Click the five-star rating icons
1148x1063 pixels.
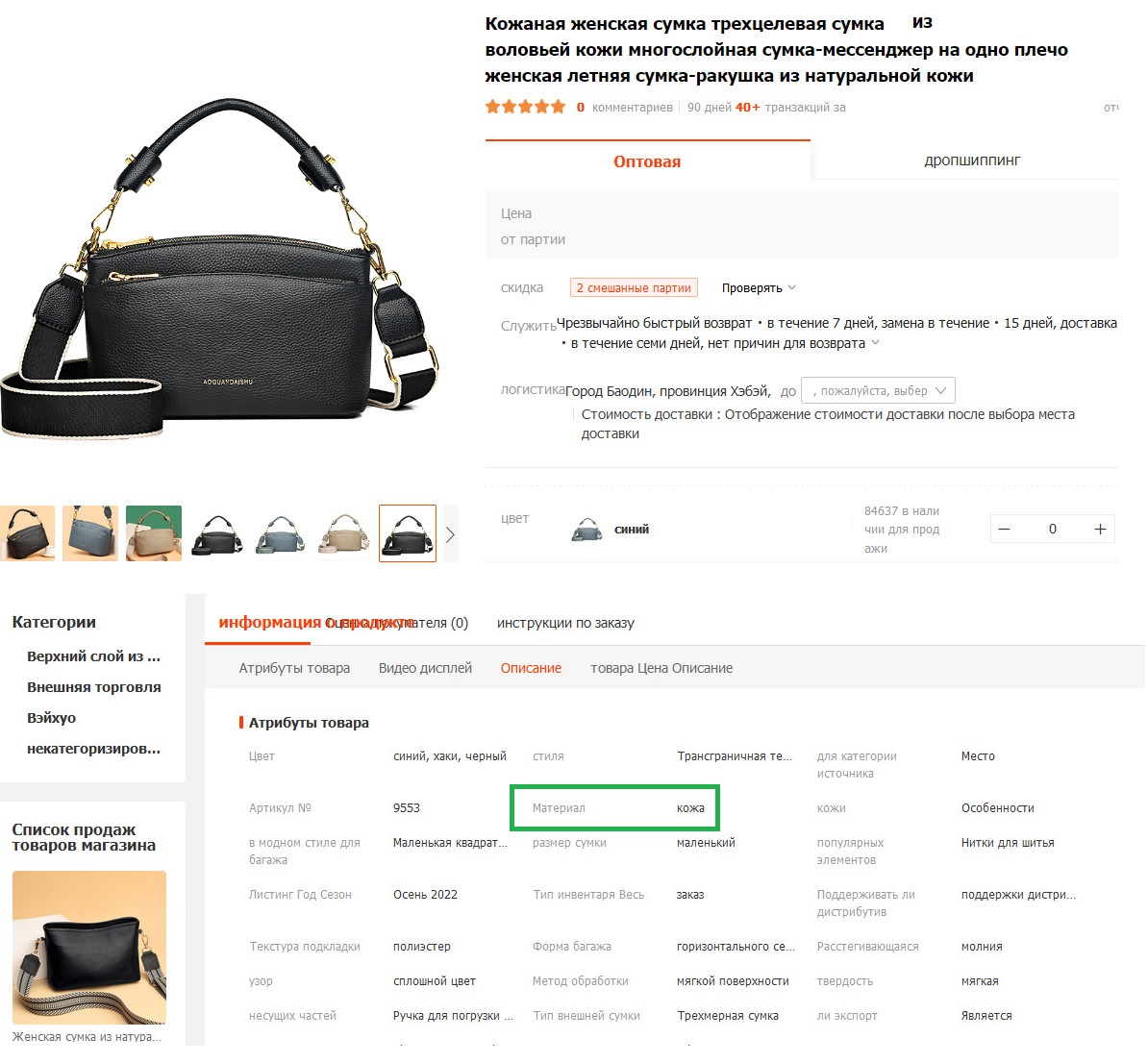[x=525, y=107]
